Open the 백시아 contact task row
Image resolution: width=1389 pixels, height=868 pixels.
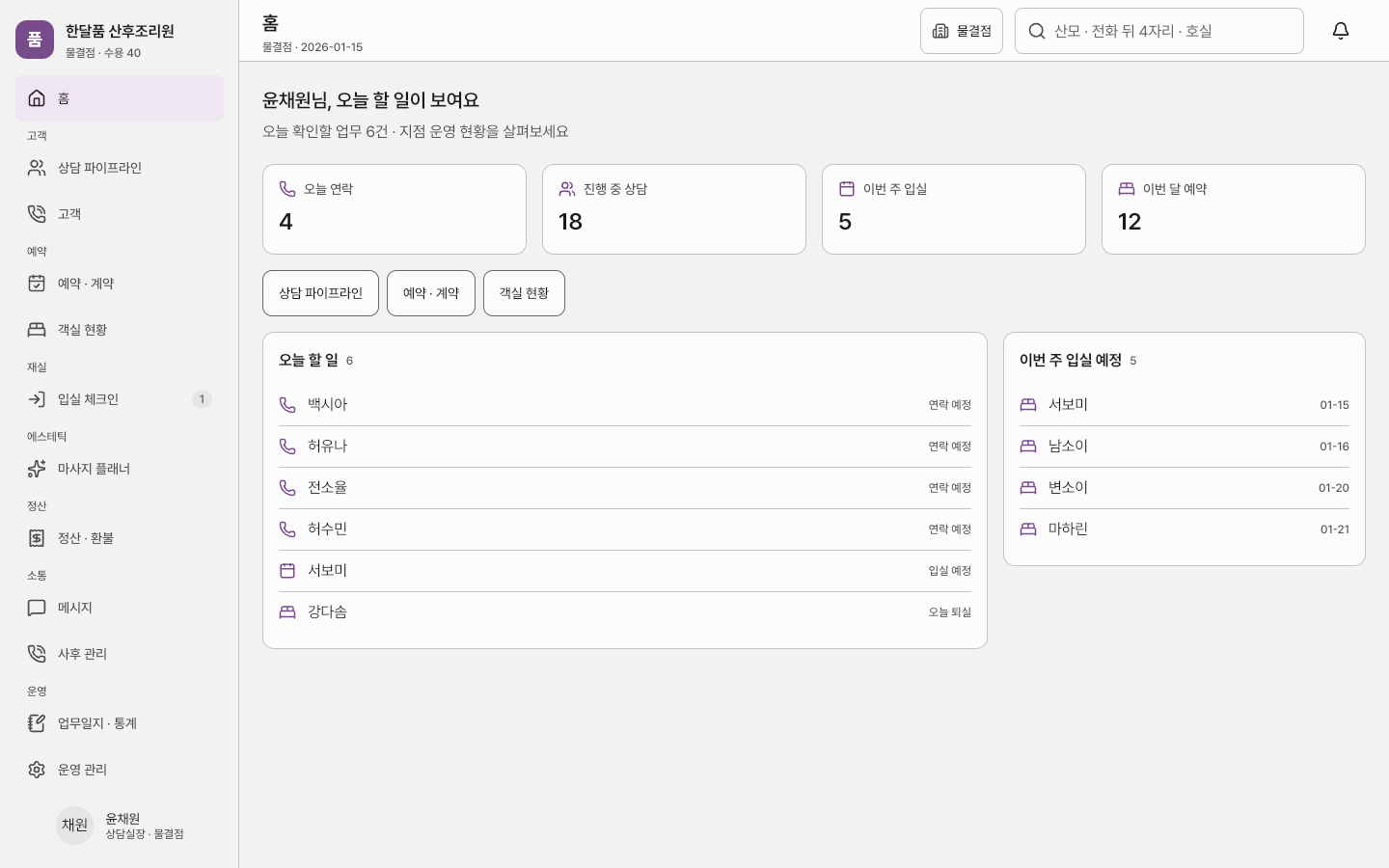625,405
